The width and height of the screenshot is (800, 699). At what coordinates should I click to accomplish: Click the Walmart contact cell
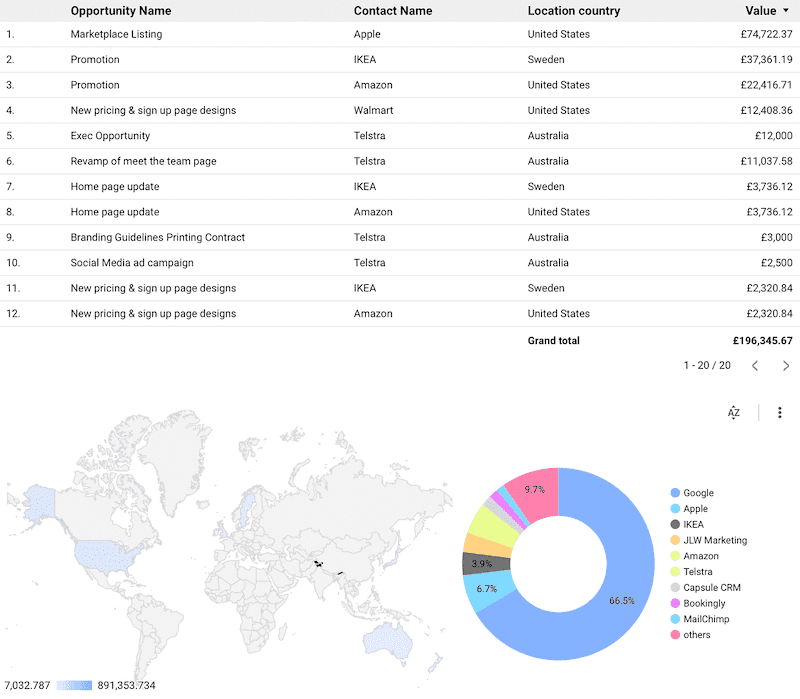click(373, 110)
